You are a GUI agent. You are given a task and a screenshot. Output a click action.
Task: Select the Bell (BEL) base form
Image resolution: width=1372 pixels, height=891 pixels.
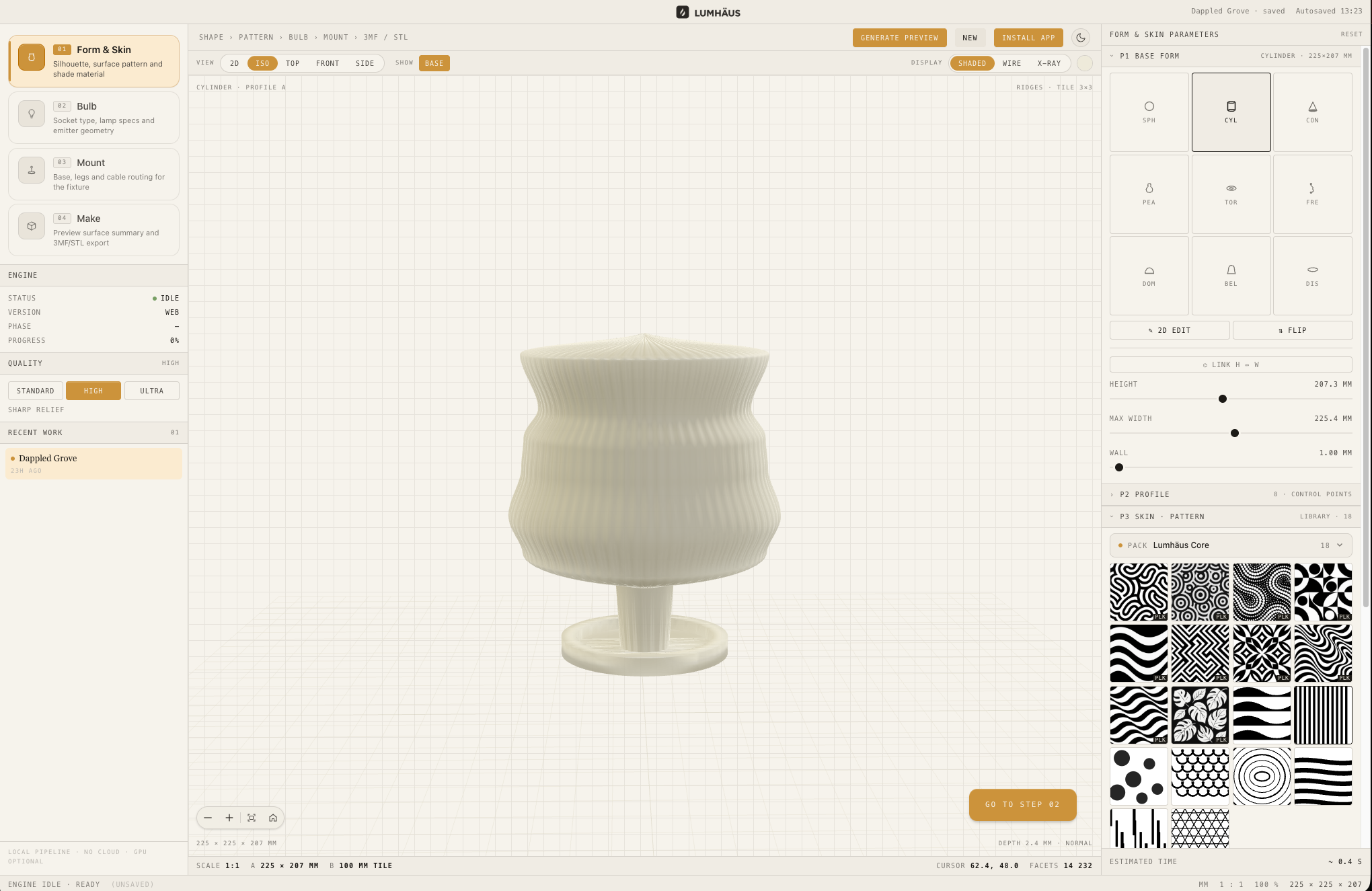click(x=1231, y=276)
